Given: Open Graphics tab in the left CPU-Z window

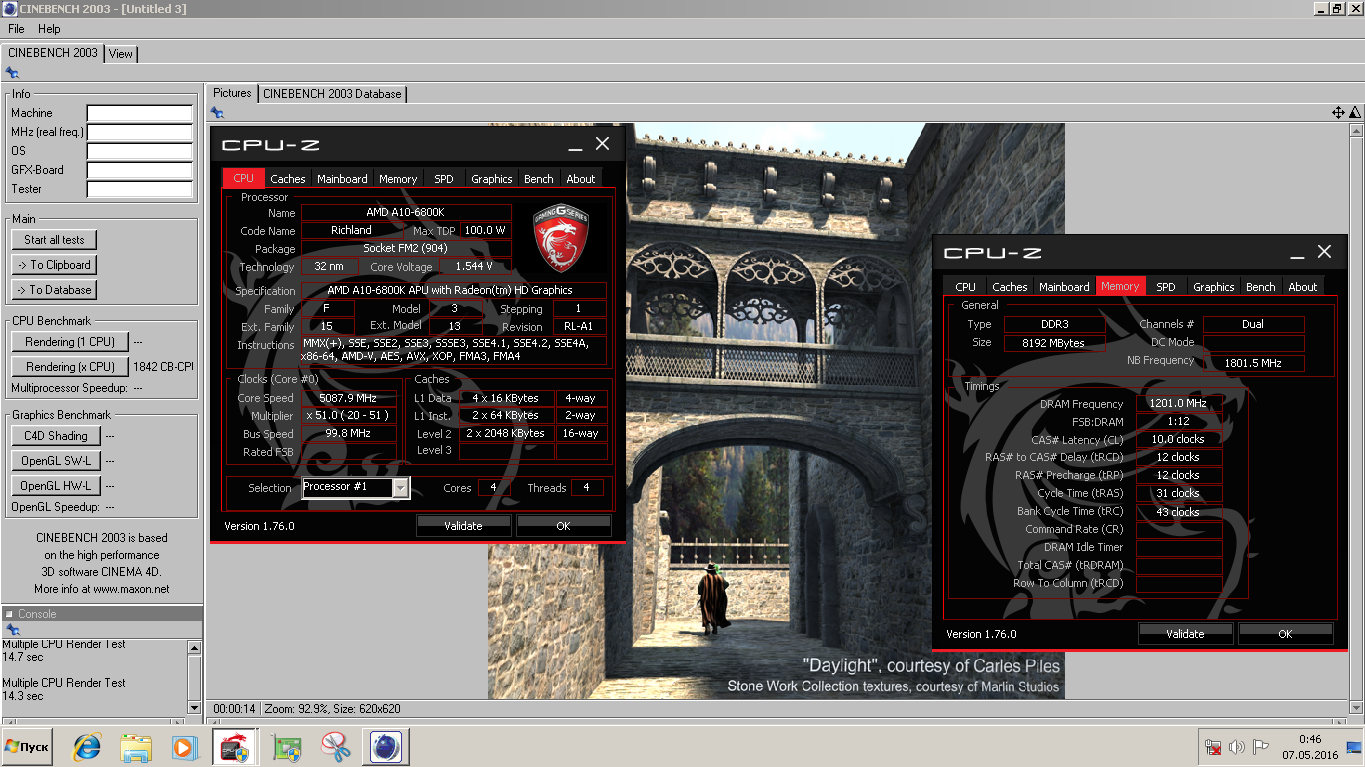Looking at the screenshot, I should (492, 179).
